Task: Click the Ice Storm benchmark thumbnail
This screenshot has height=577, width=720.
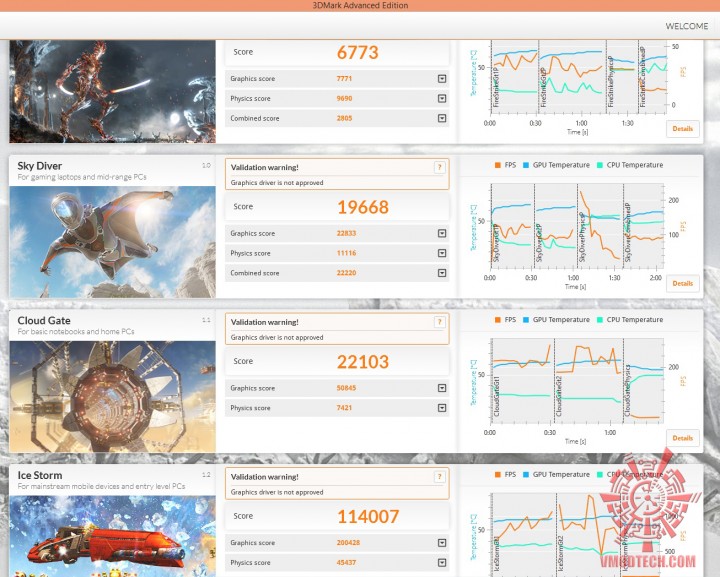Action: click(x=112, y=536)
